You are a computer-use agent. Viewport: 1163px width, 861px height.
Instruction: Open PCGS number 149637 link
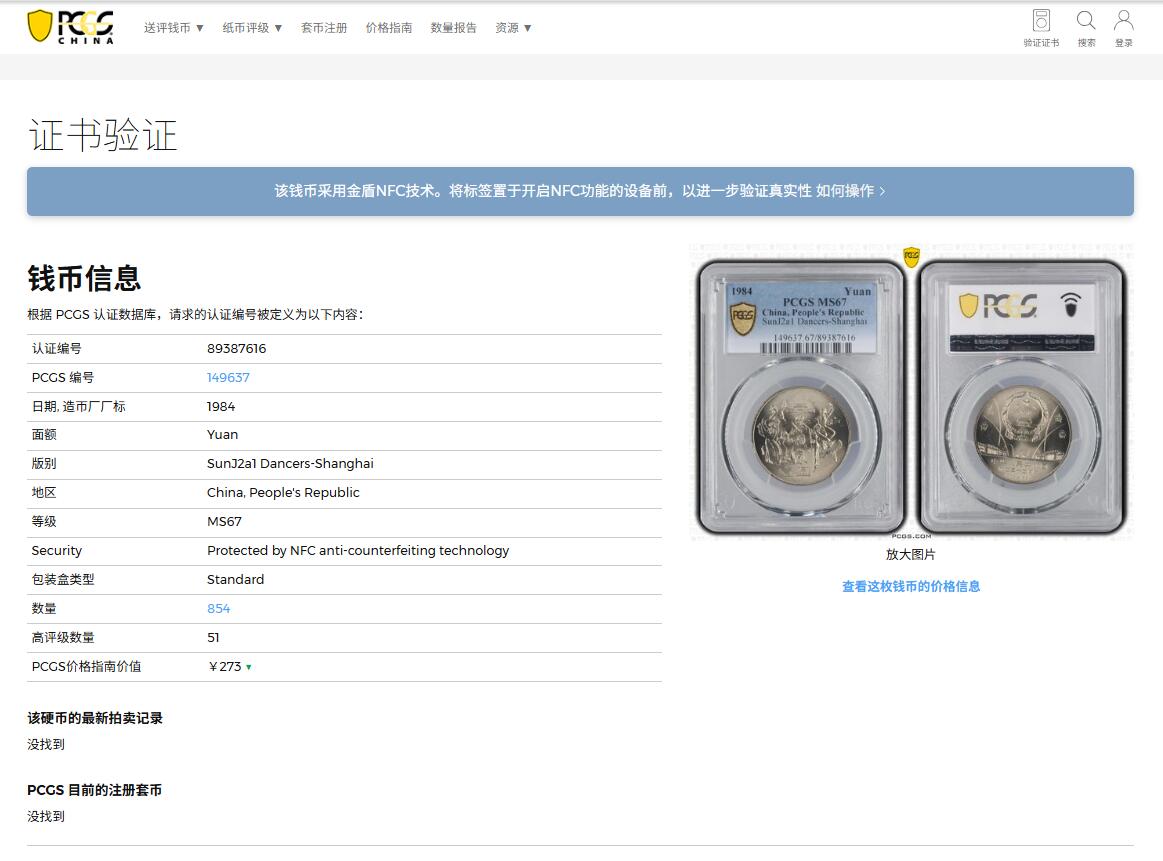[228, 377]
